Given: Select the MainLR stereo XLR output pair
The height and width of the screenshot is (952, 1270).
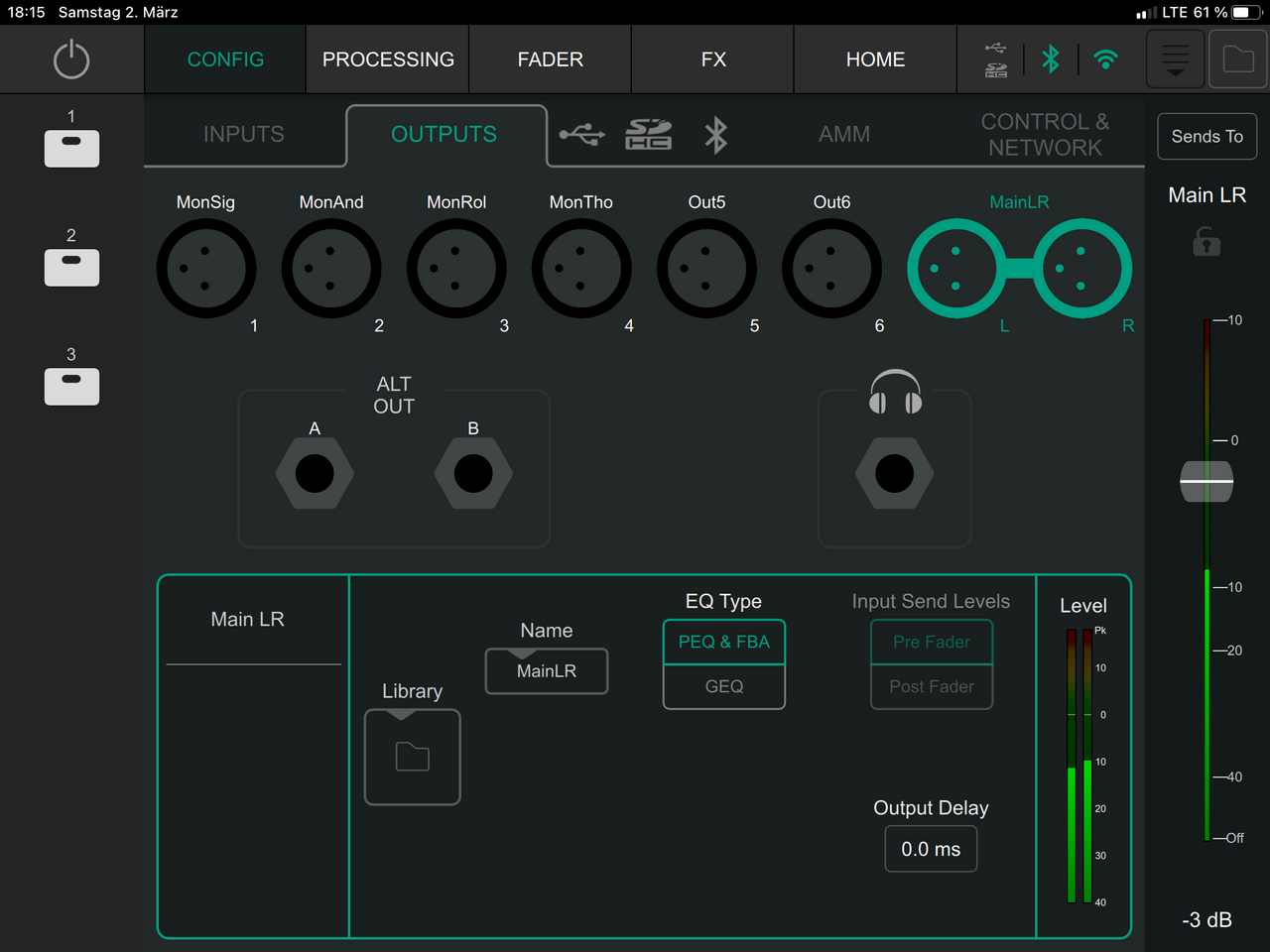Looking at the screenshot, I should 1019,269.
